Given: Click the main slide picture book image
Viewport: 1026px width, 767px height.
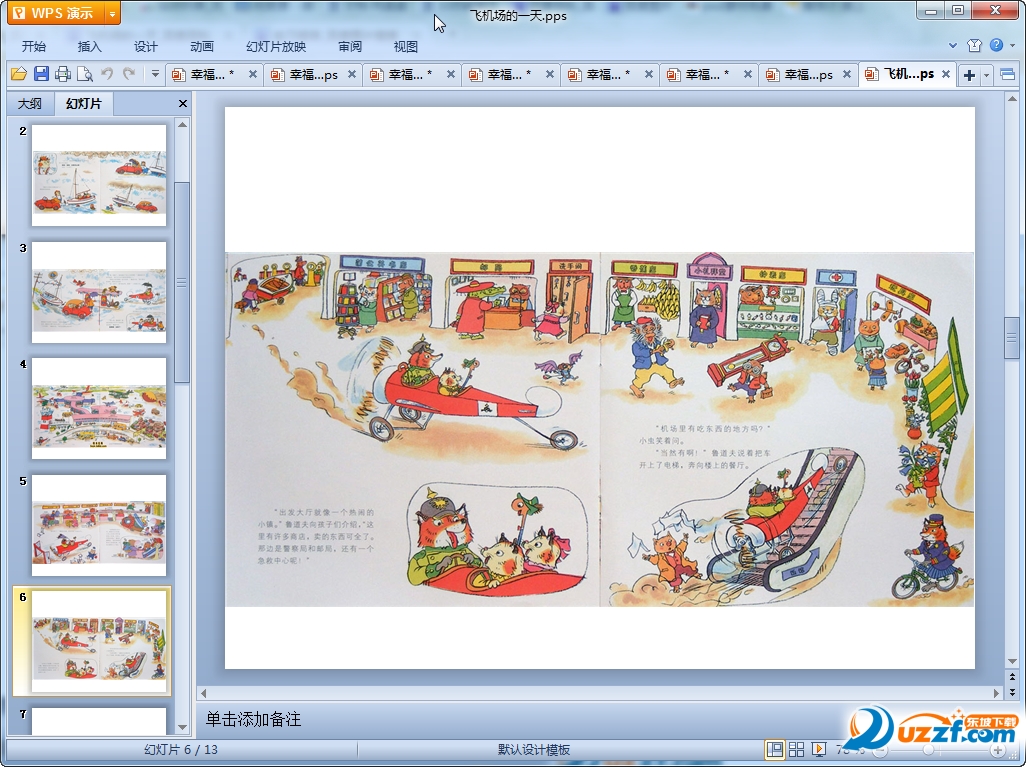Looking at the screenshot, I should coord(600,429).
